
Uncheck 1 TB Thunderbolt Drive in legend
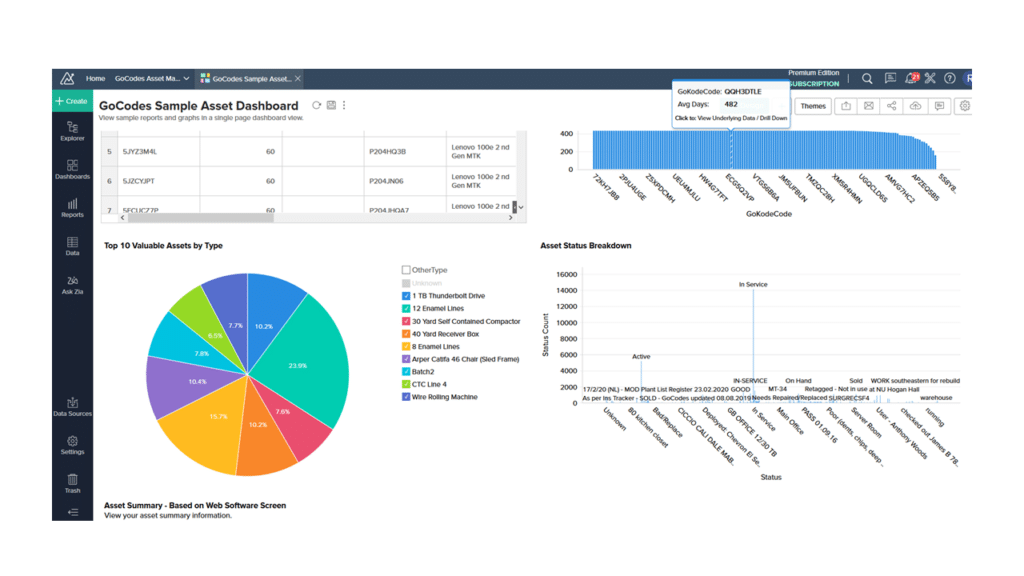pyautogui.click(x=406, y=296)
